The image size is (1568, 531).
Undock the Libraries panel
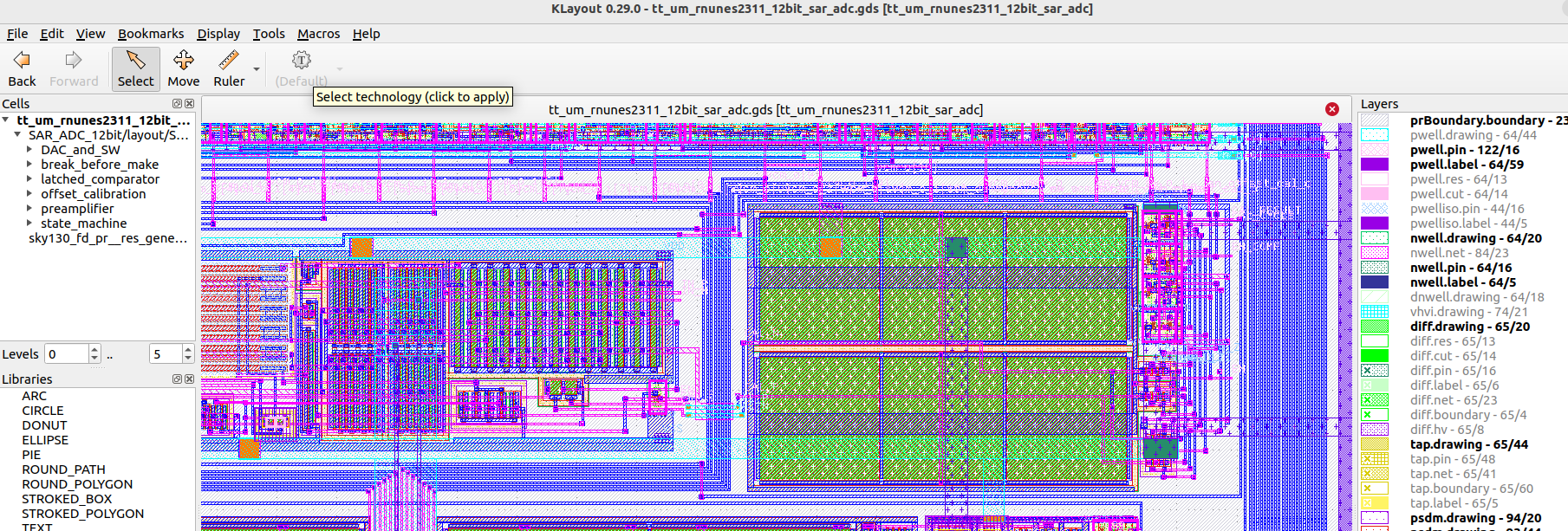[178, 379]
